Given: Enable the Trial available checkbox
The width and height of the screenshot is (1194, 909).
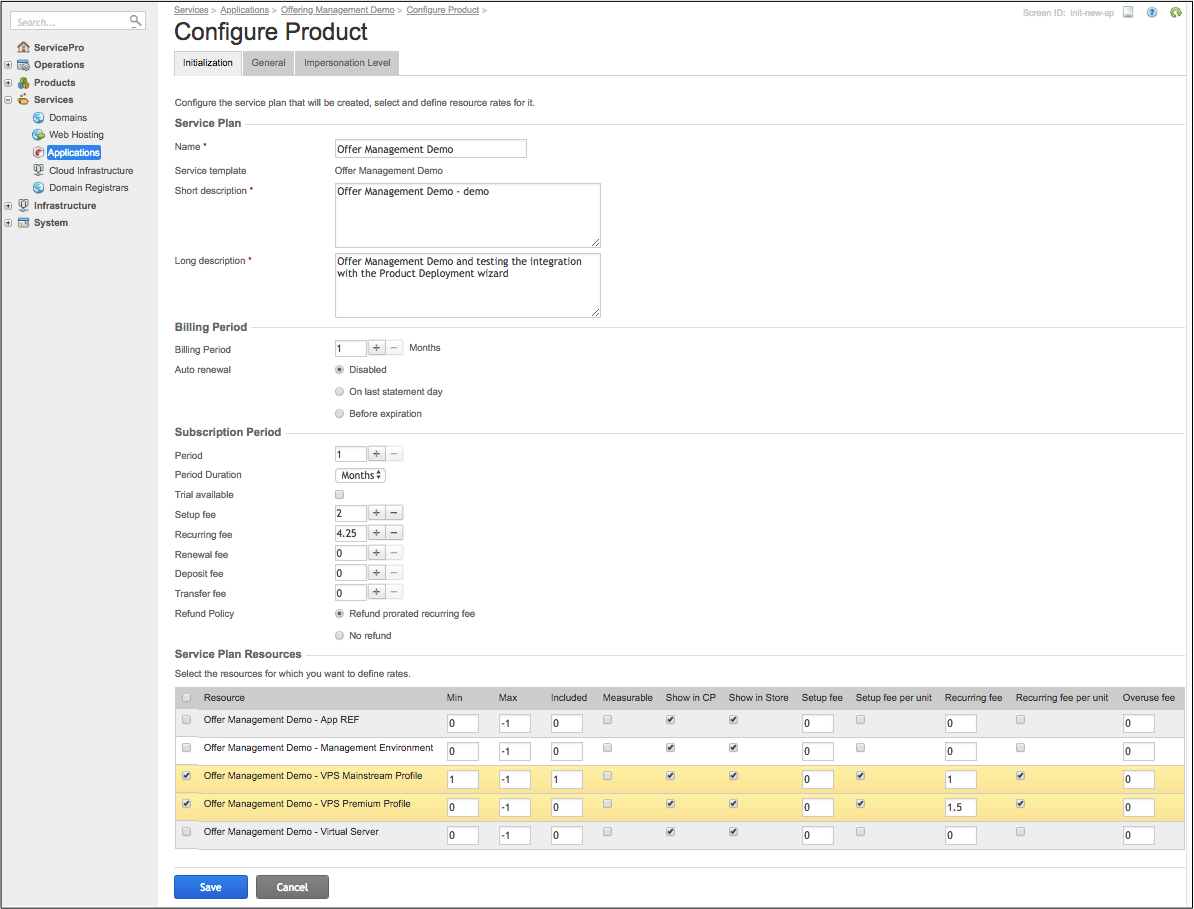Looking at the screenshot, I should pyautogui.click(x=340, y=495).
